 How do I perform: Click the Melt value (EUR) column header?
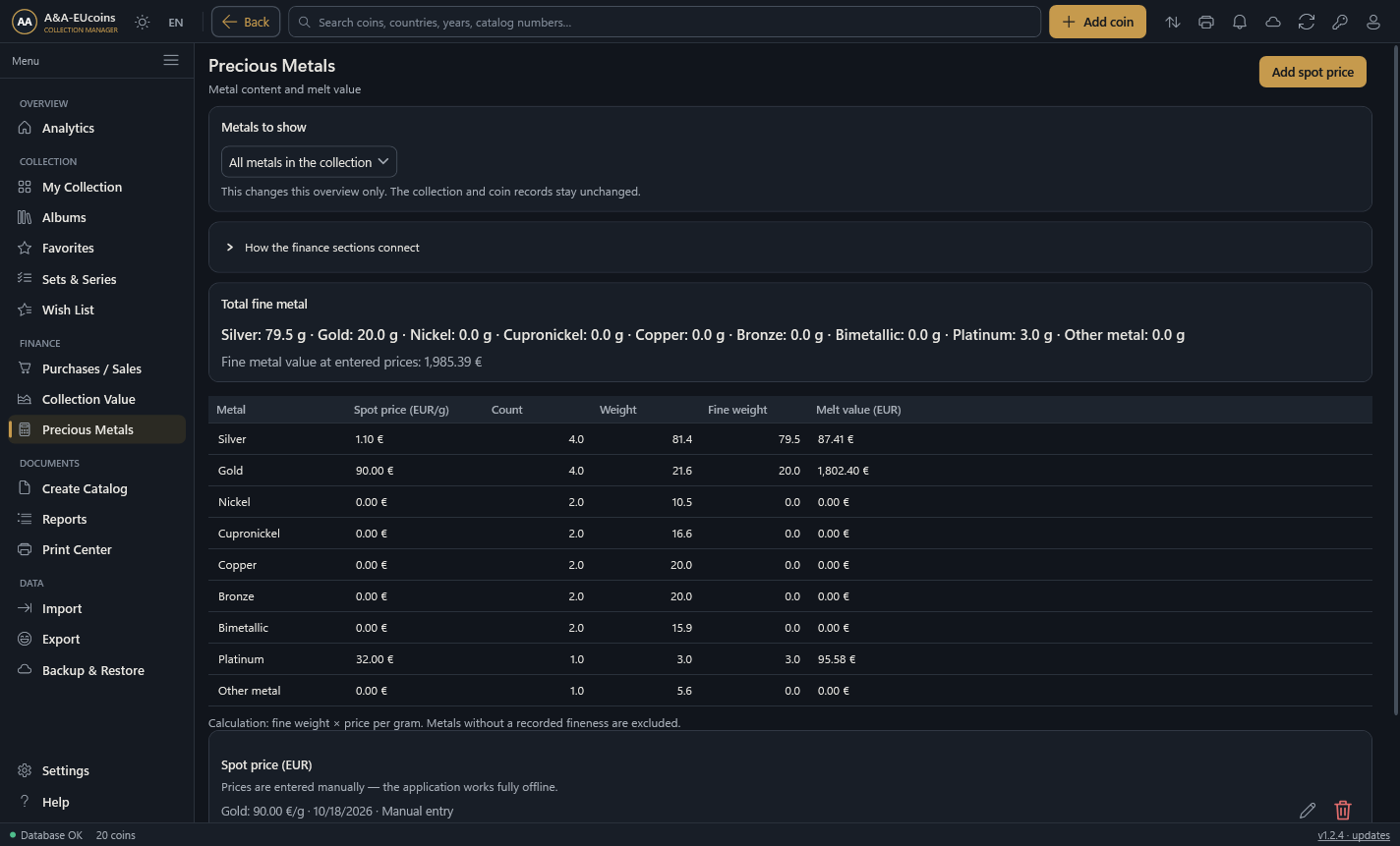pos(858,410)
